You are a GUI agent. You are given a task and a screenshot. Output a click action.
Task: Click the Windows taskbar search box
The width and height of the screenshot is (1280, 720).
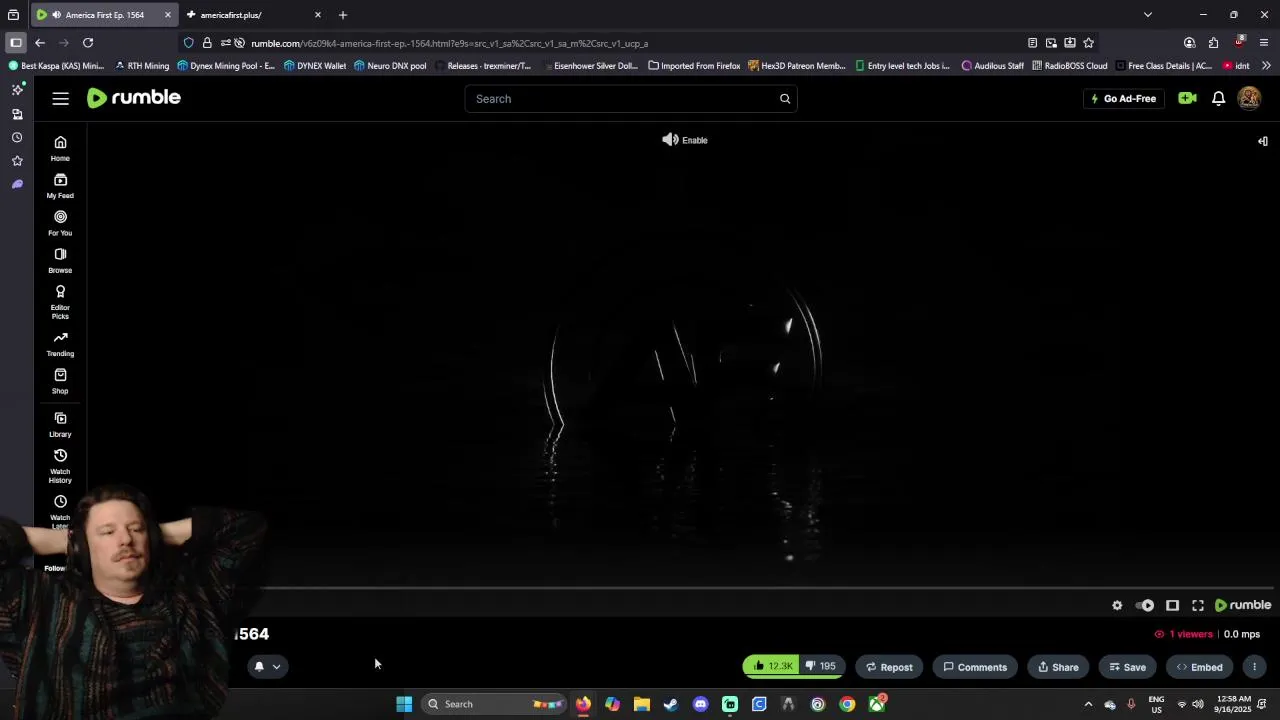tap(494, 704)
